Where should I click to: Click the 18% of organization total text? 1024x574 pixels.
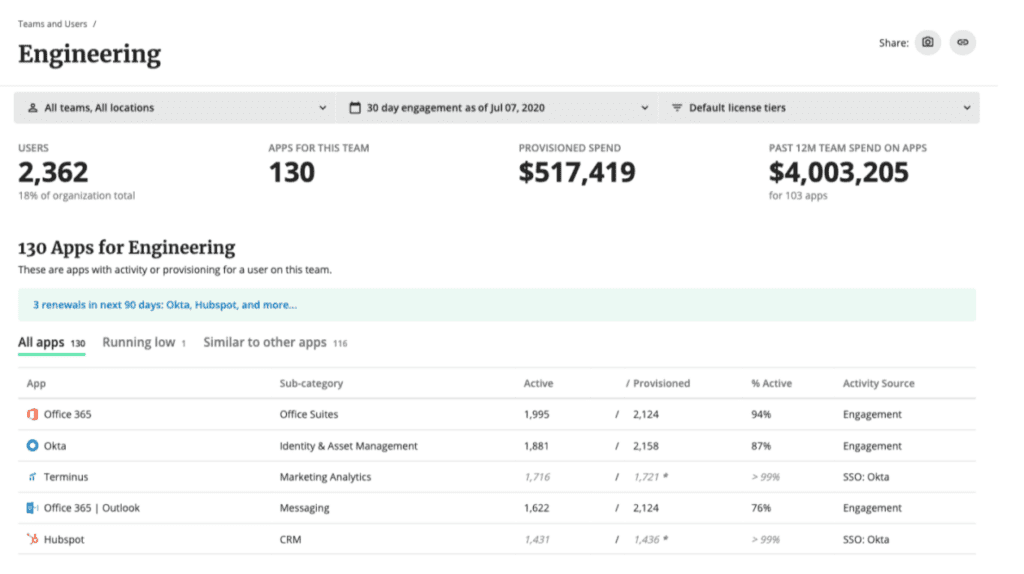coord(76,195)
